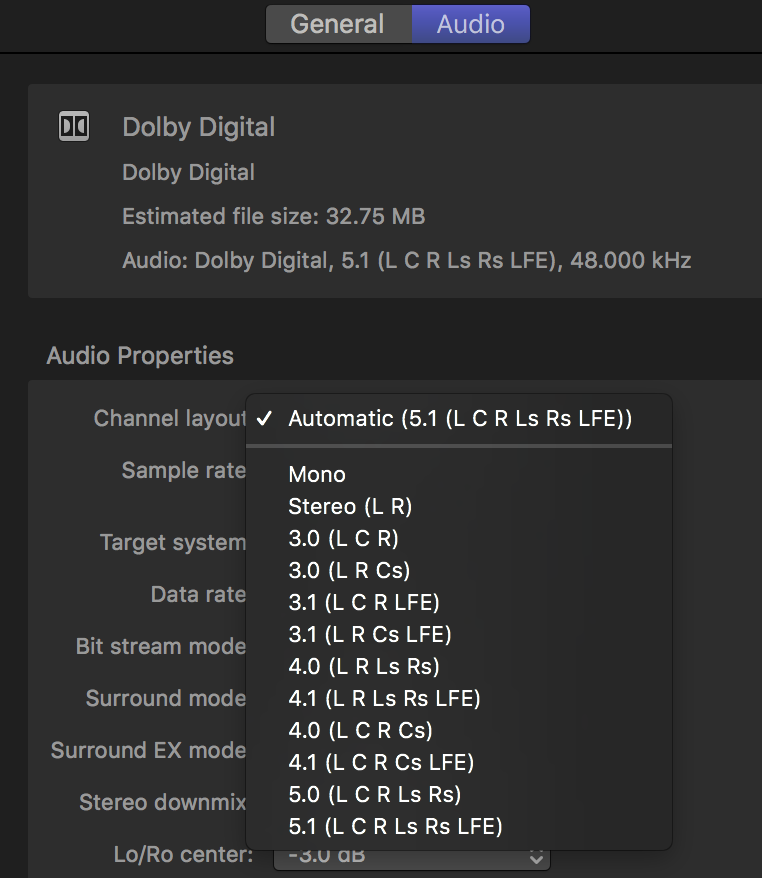Click the Audio Properties section header
Viewport: 762px width, 878px height.
140,356
